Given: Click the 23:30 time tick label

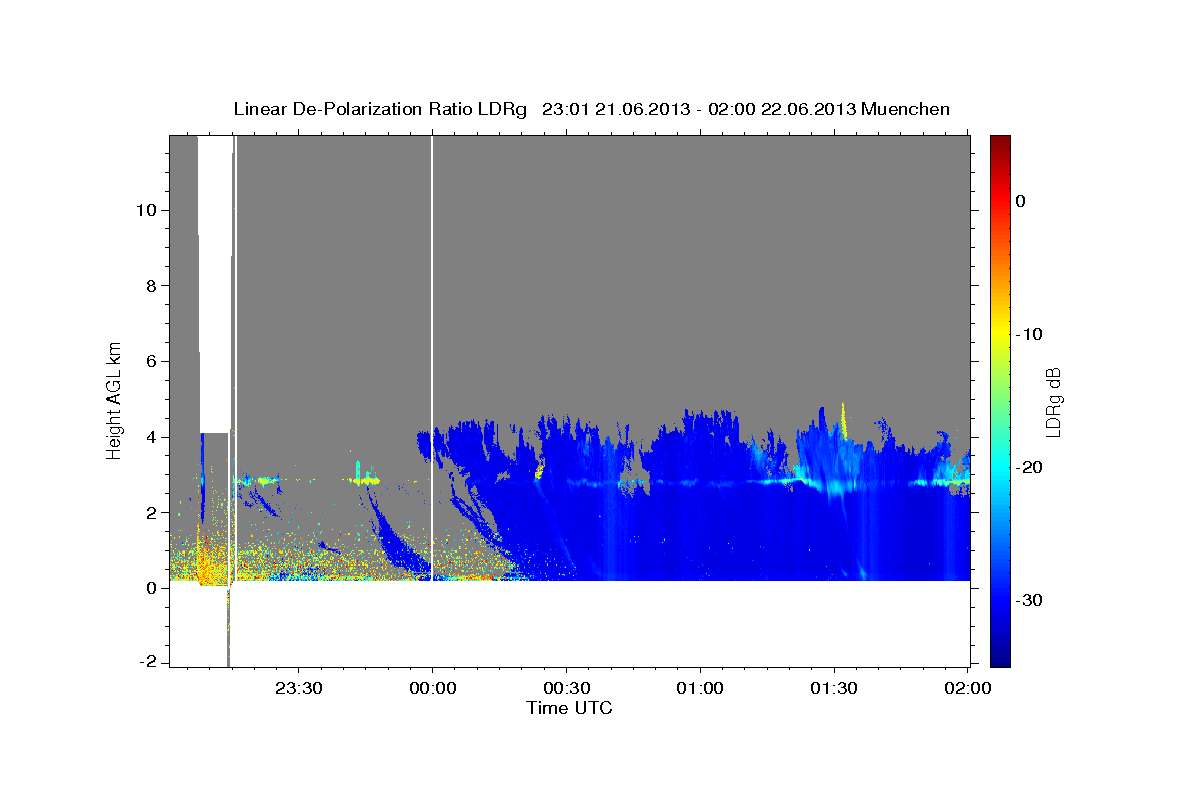Looking at the screenshot, I should tap(298, 689).
